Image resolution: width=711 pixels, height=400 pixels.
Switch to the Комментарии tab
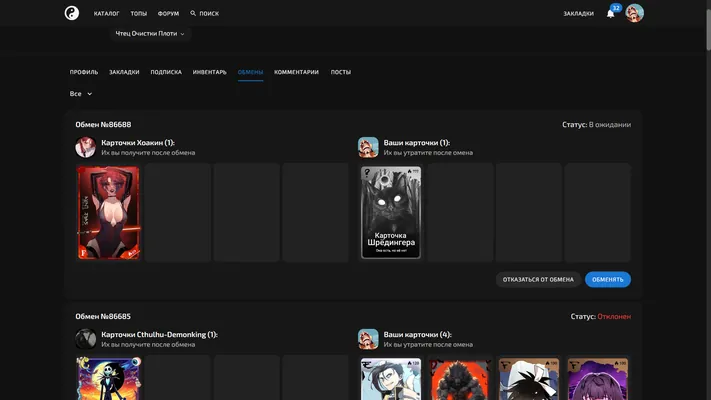296,72
